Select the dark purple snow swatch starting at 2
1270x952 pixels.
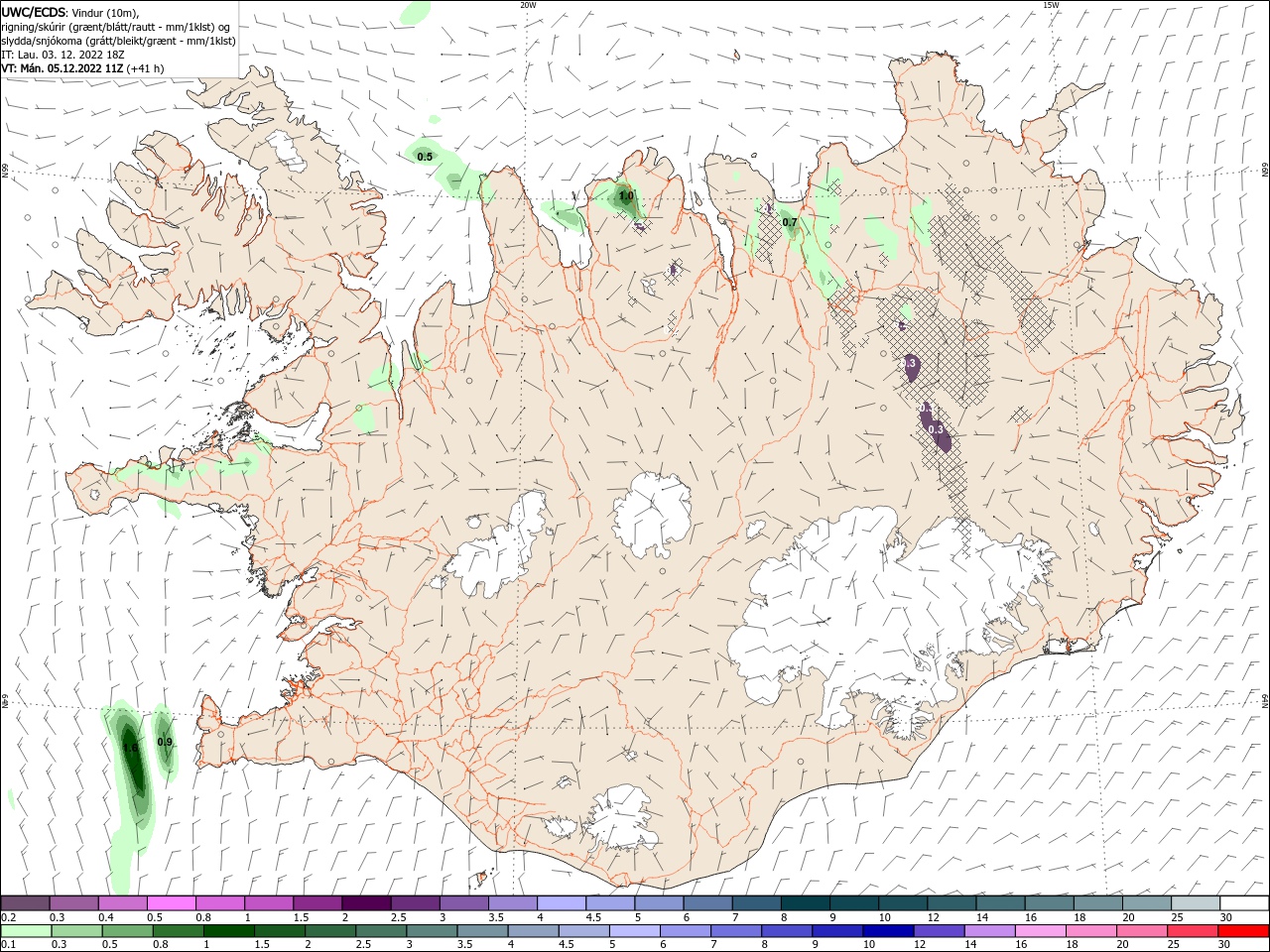coord(365,902)
